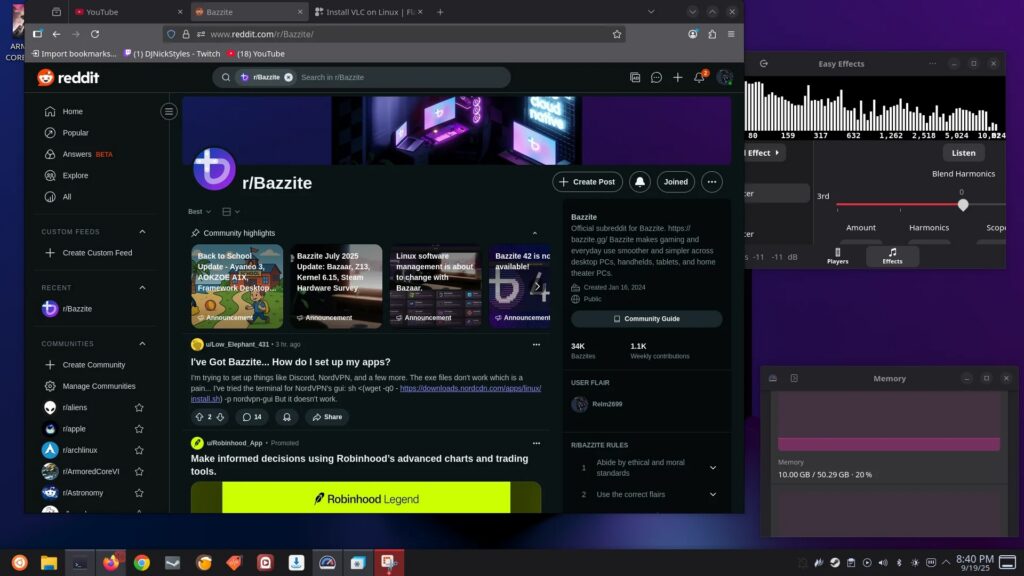Switch to Install VLC on Linux tab
This screenshot has height=576, width=1024.
click(368, 12)
